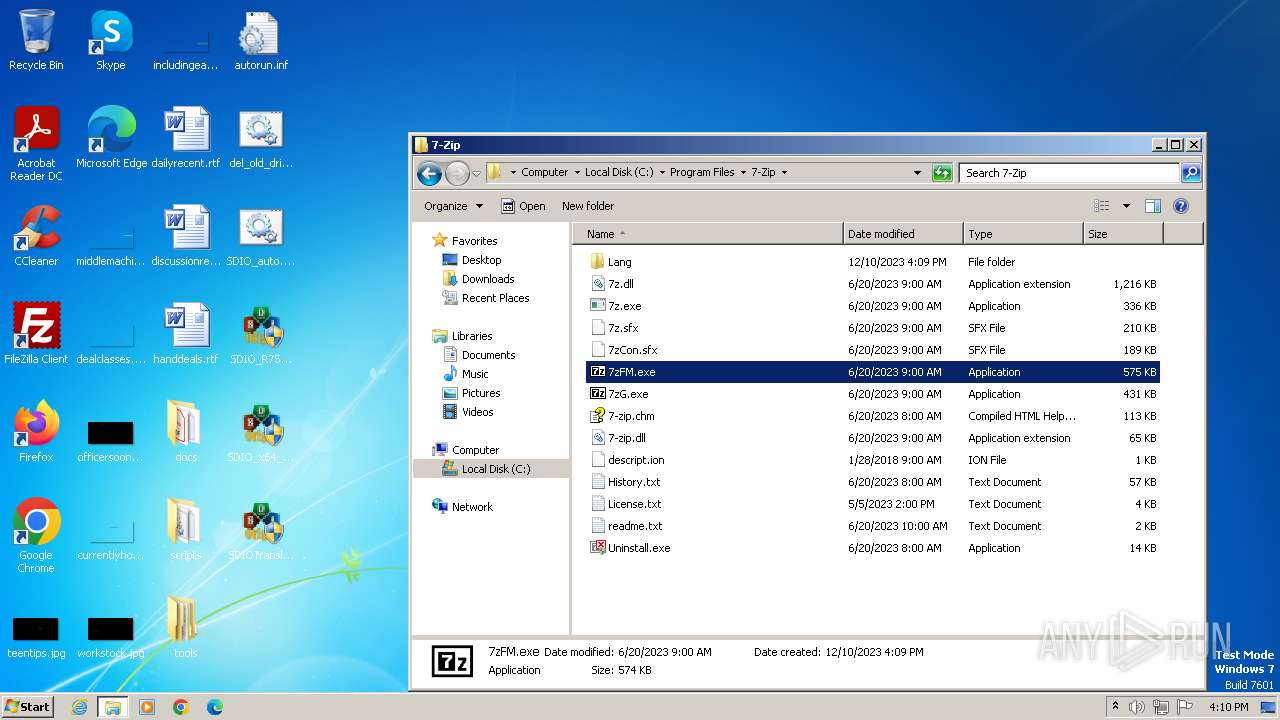Click the Open toolbar button
This screenshot has width=1280, height=720.
523,206
